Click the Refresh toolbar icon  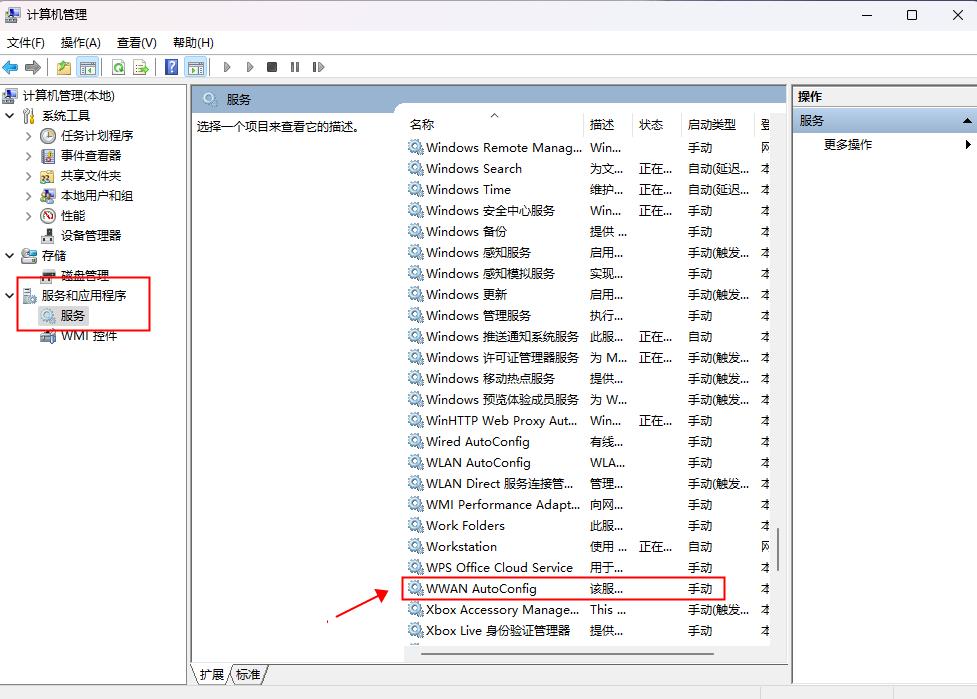click(x=118, y=67)
